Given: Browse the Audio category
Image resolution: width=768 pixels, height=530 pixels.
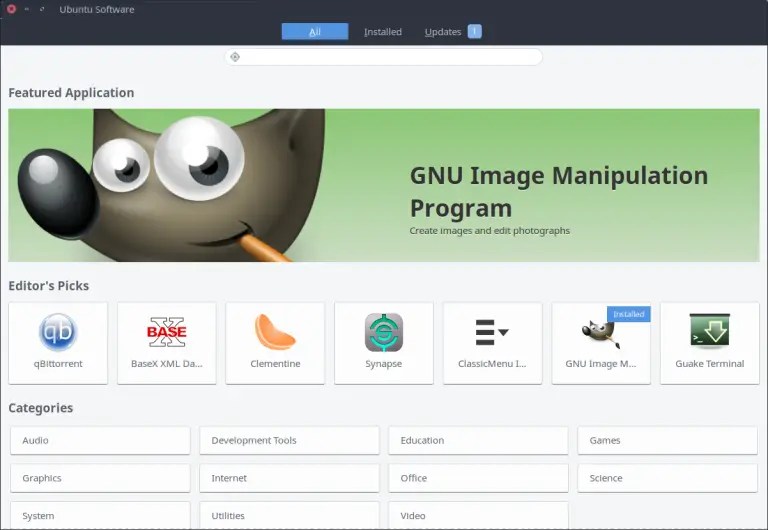Looking at the screenshot, I should tap(100, 440).
